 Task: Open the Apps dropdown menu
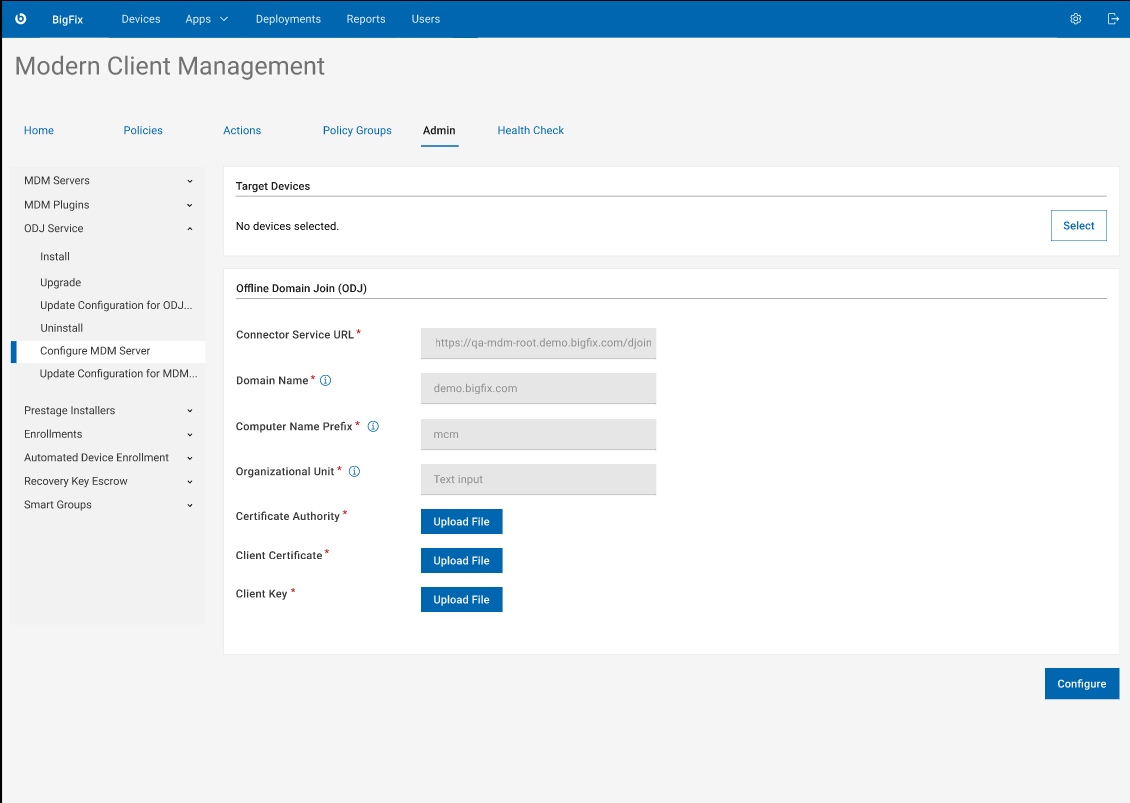click(206, 19)
